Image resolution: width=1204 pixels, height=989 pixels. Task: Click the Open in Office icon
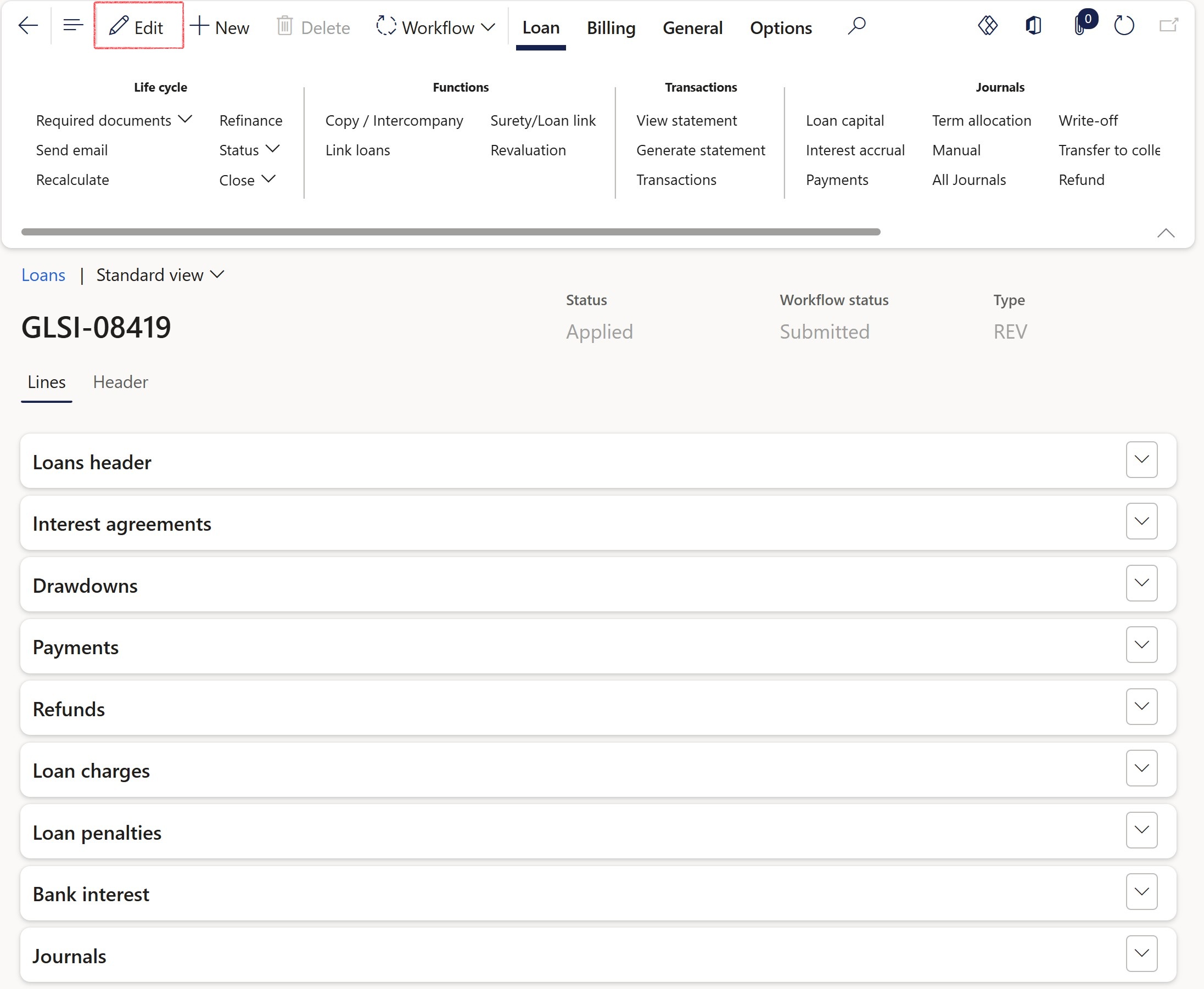tap(1033, 26)
